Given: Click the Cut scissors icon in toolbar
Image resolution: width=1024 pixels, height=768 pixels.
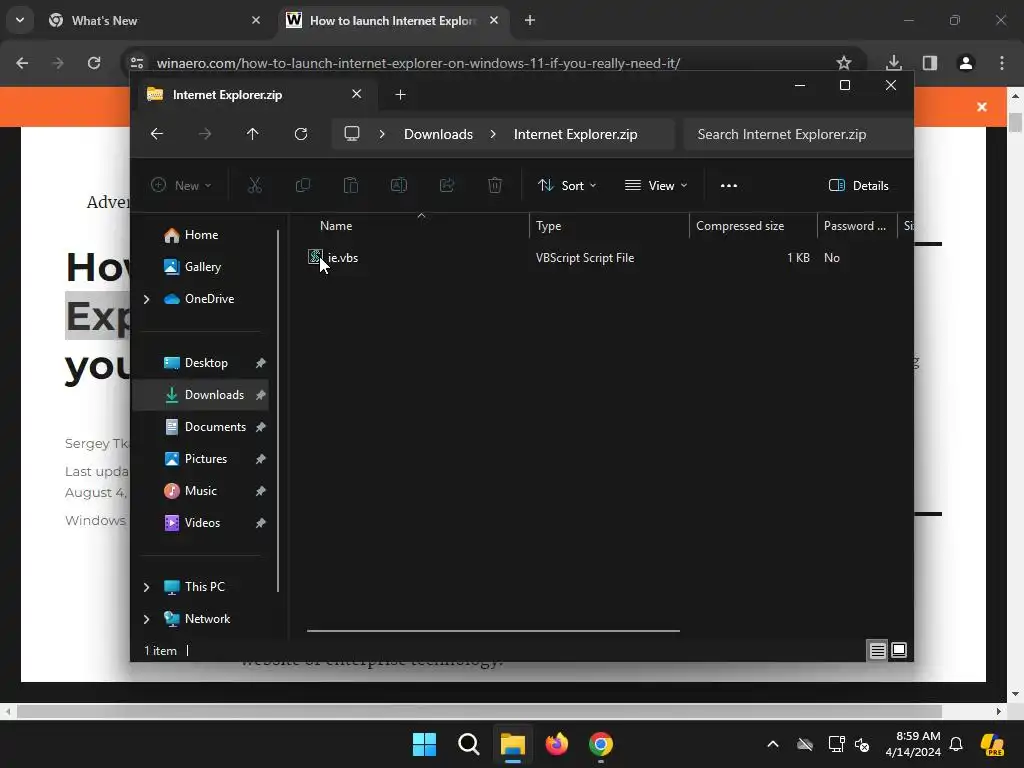Looking at the screenshot, I should 255,185.
